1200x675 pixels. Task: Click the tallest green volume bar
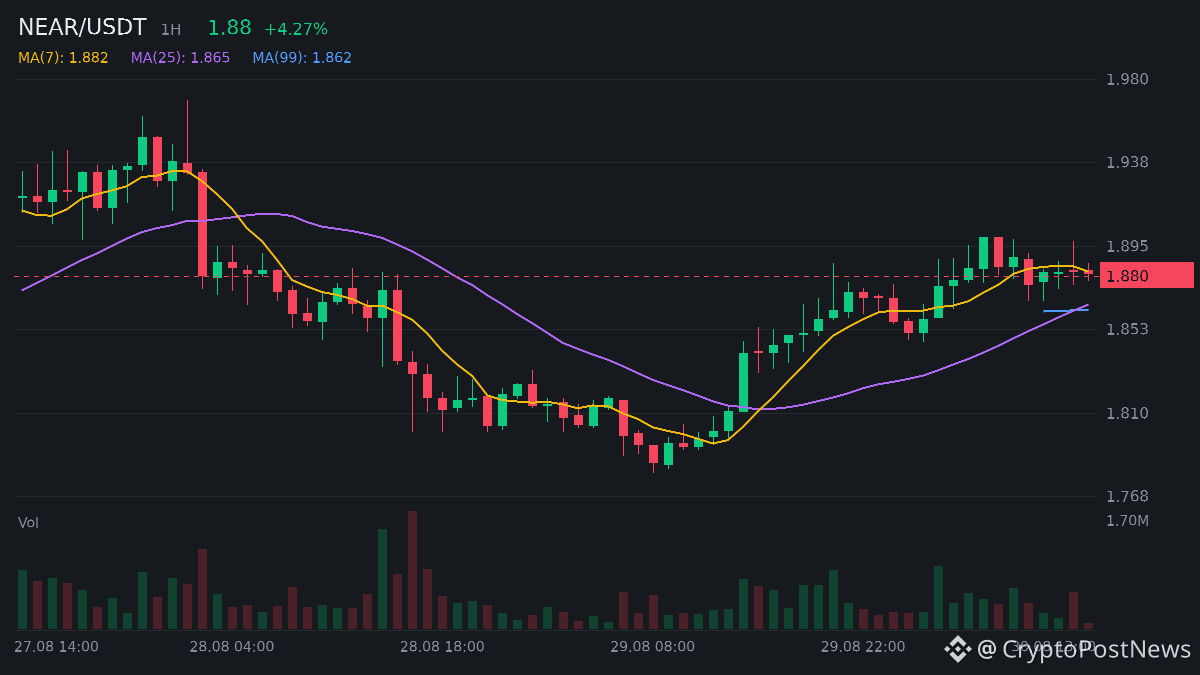pos(382,579)
